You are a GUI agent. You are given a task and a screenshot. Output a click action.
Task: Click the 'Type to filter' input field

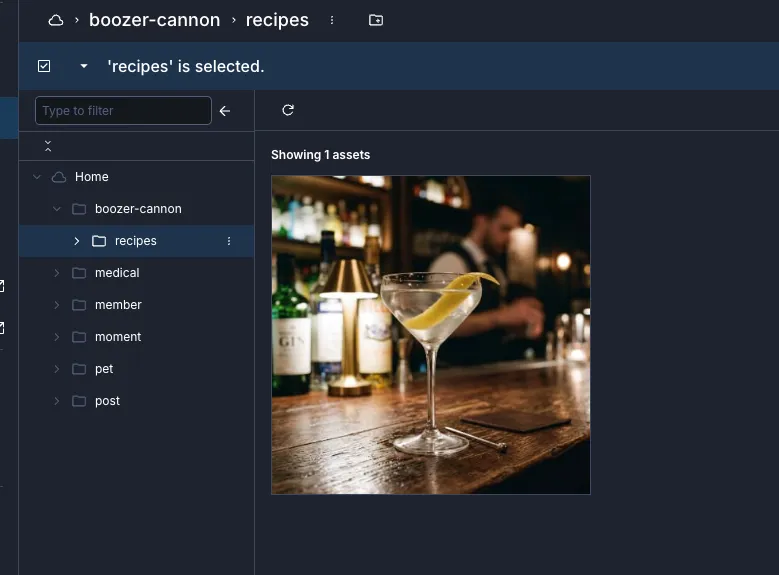click(123, 110)
